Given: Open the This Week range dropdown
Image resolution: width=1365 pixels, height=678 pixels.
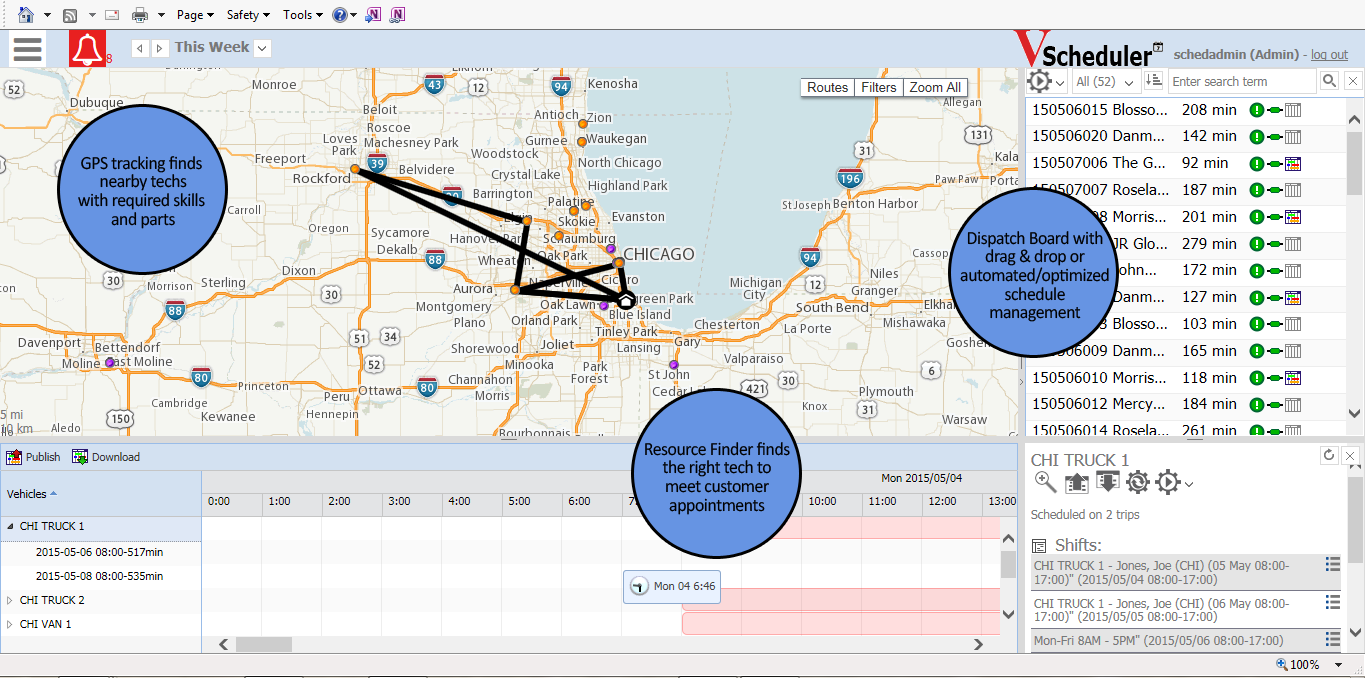Looking at the screenshot, I should pyautogui.click(x=262, y=48).
